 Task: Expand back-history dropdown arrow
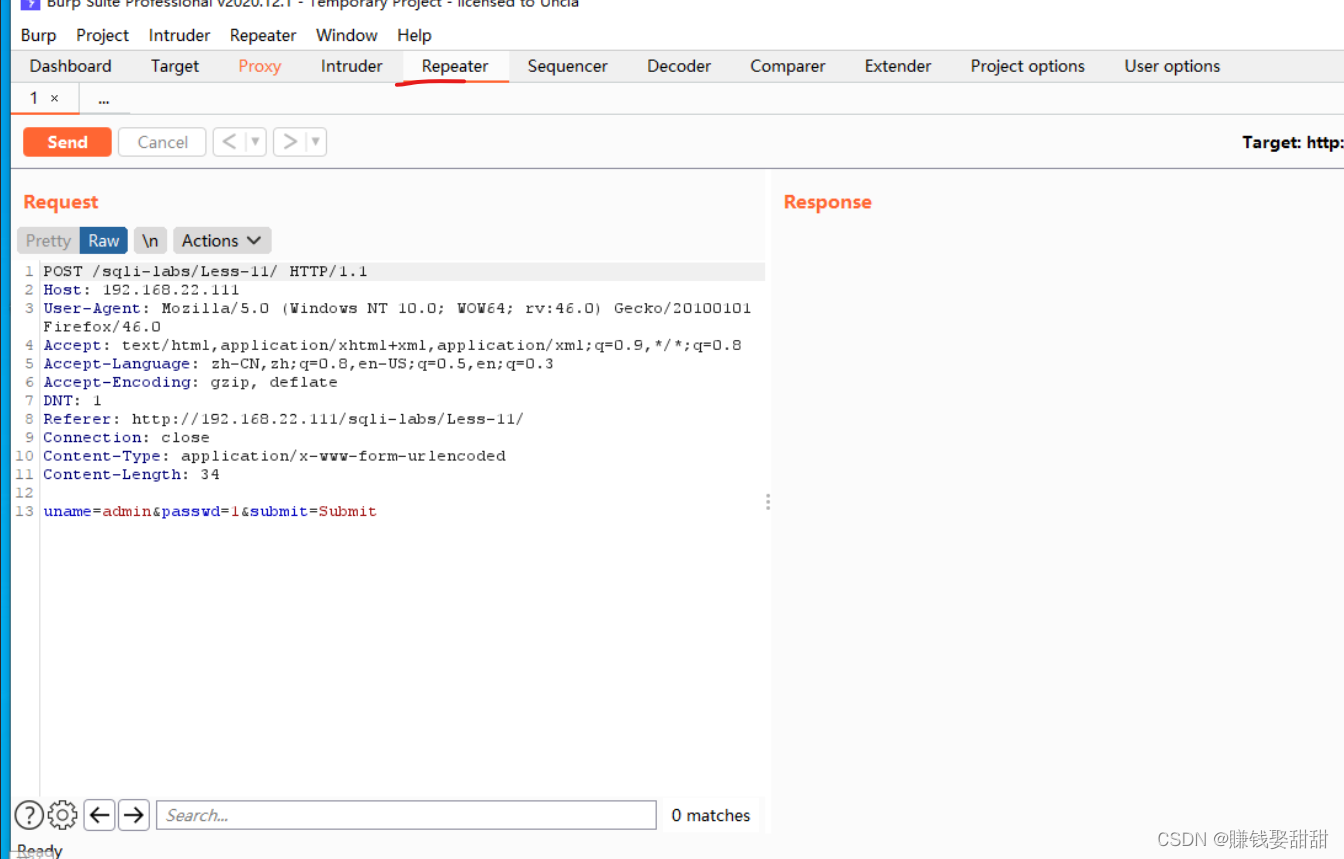pos(256,142)
